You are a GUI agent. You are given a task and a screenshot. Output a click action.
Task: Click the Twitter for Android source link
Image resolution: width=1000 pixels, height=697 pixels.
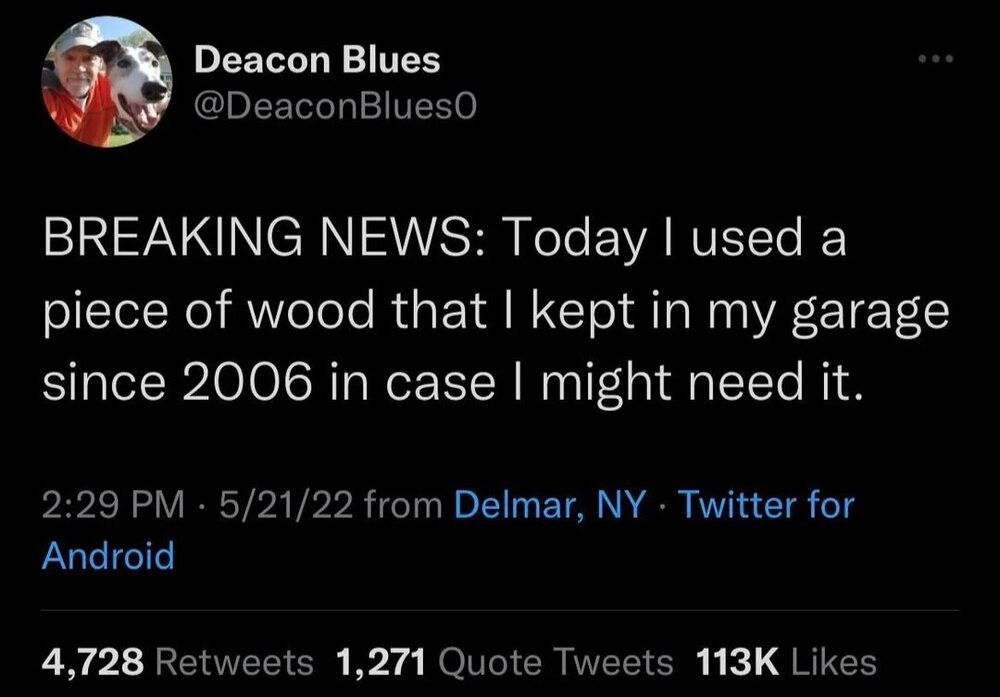(766, 506)
